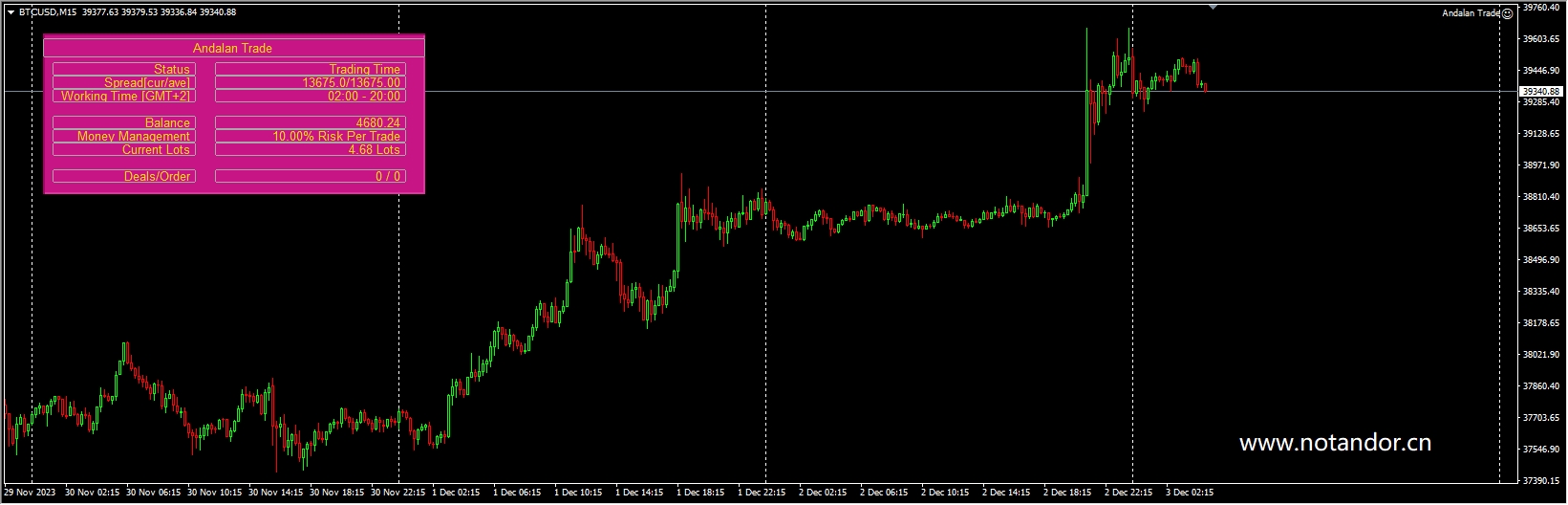Click the balance value 4680.24
Image resolution: width=1568 pixels, height=505 pixels.
[311, 122]
